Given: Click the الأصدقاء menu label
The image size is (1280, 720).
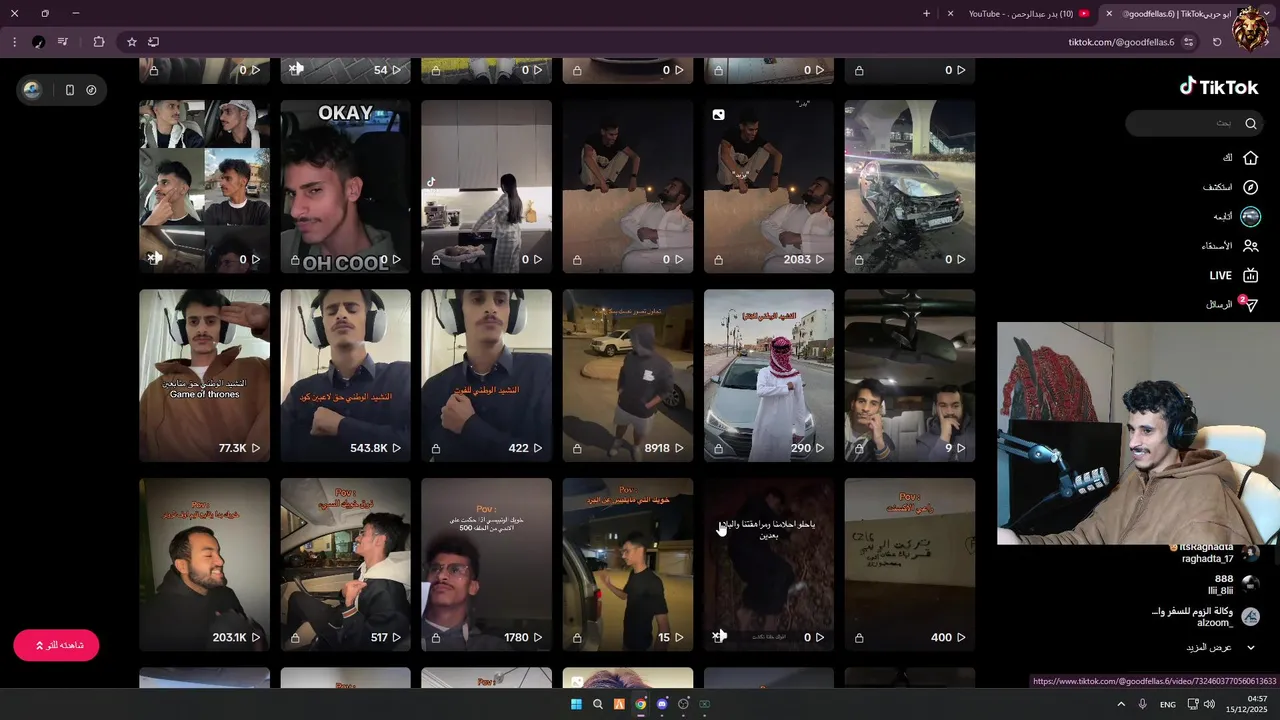Looking at the screenshot, I should point(1217,246).
